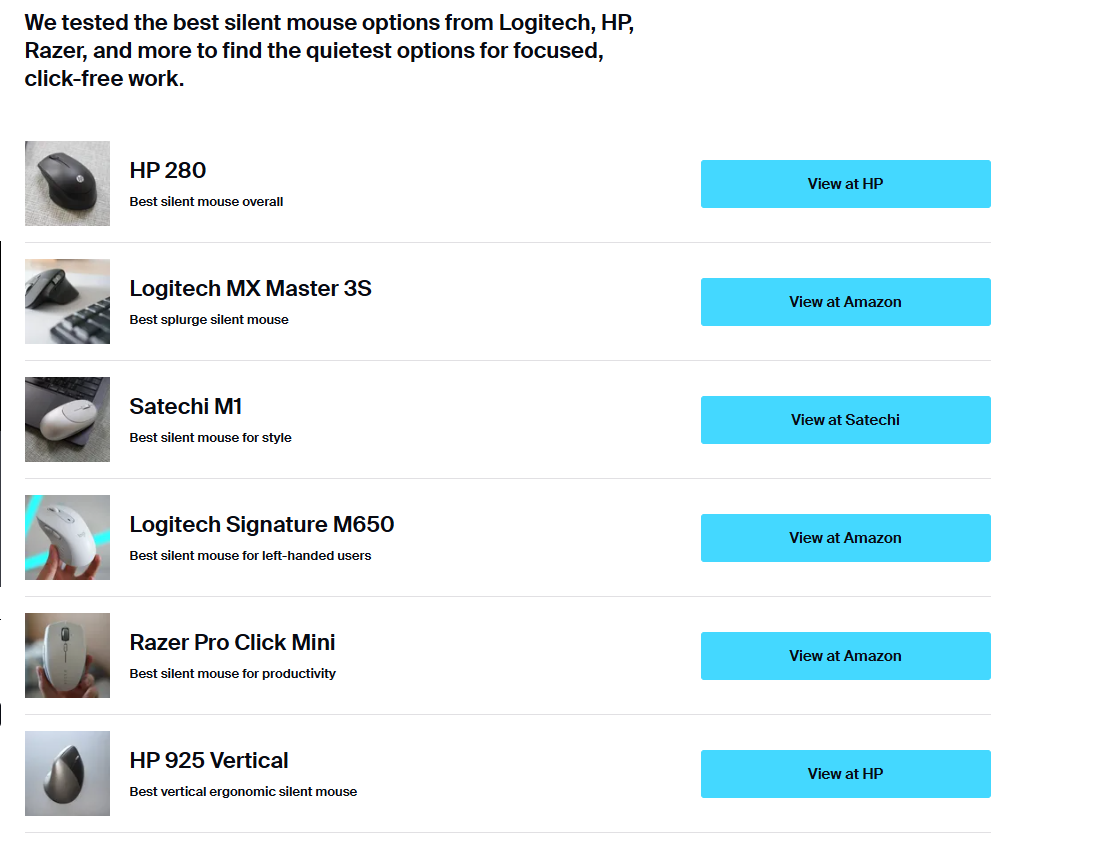Click the HP 925 Vertical mouse thumbnail
1104x842 pixels.
pyautogui.click(x=67, y=773)
